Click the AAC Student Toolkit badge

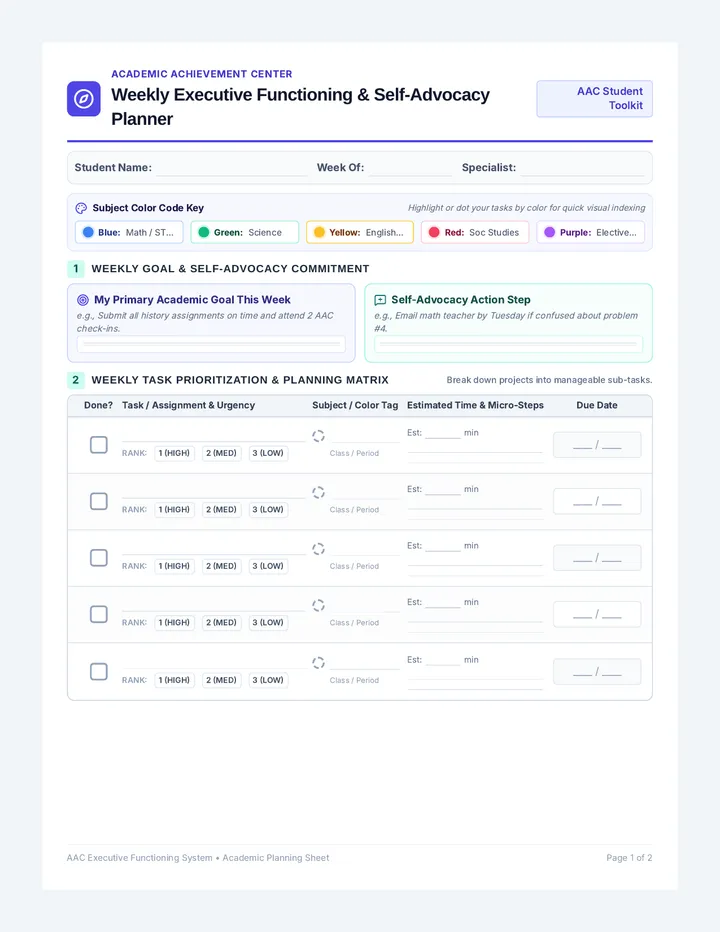(x=595, y=99)
